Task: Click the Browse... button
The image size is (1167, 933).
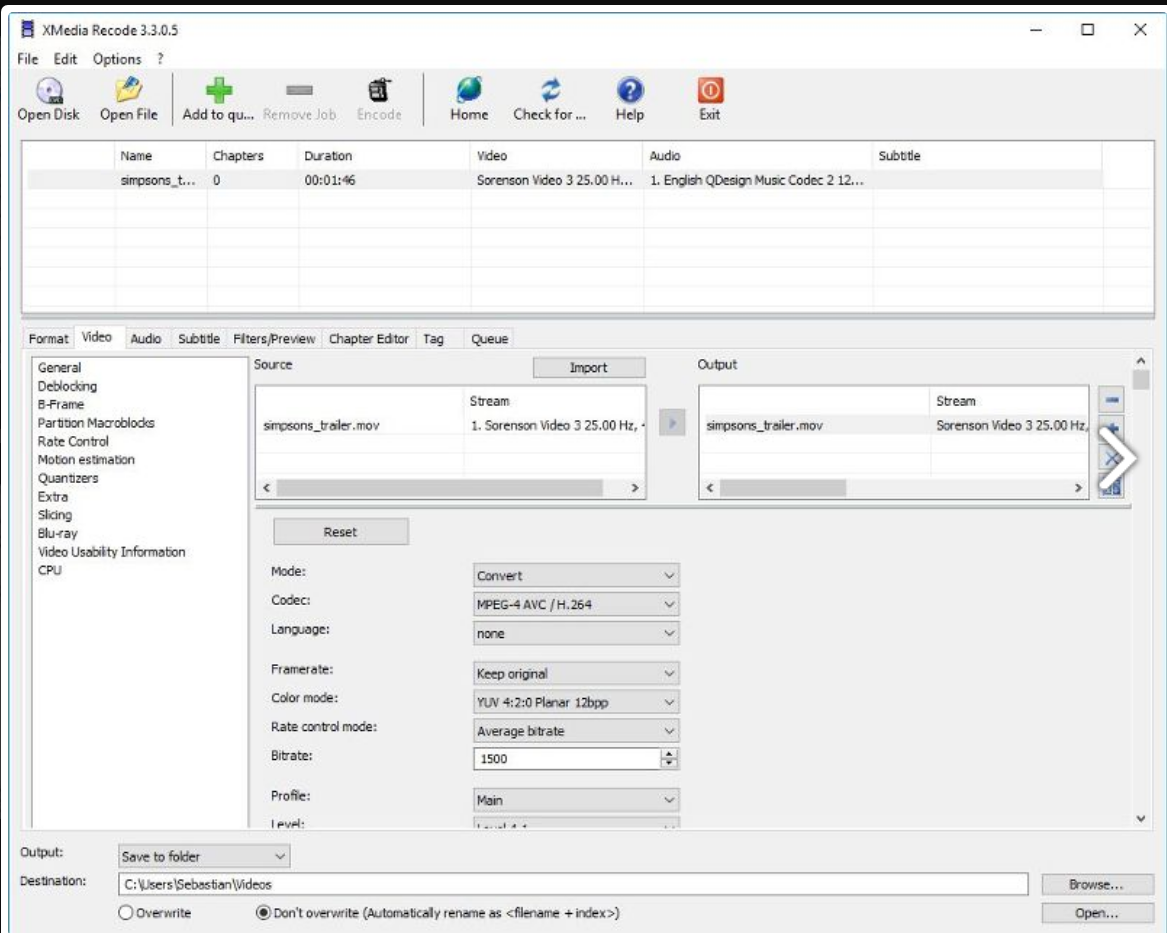Action: (x=1096, y=884)
